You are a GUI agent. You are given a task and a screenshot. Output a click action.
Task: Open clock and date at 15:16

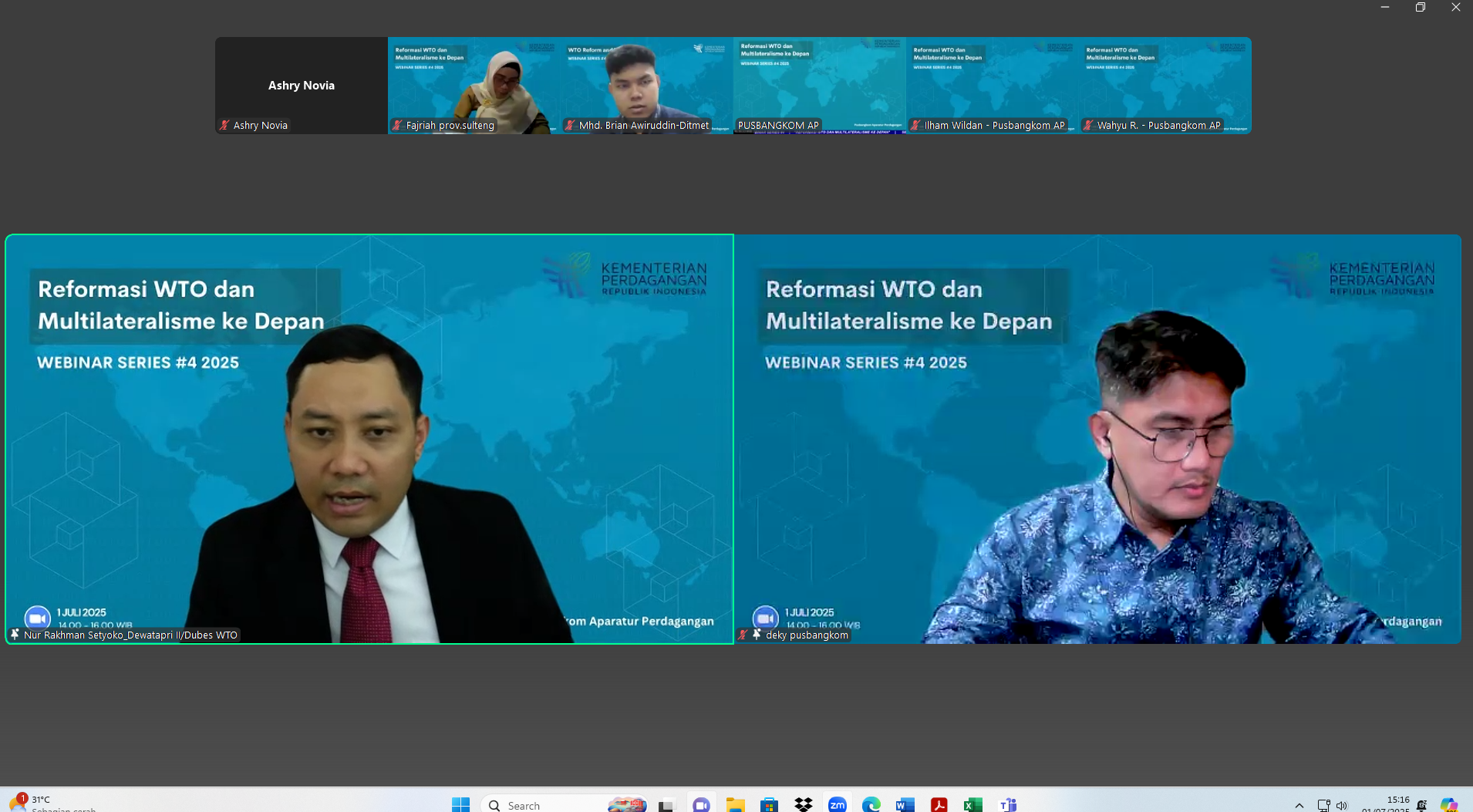pyautogui.click(x=1386, y=804)
